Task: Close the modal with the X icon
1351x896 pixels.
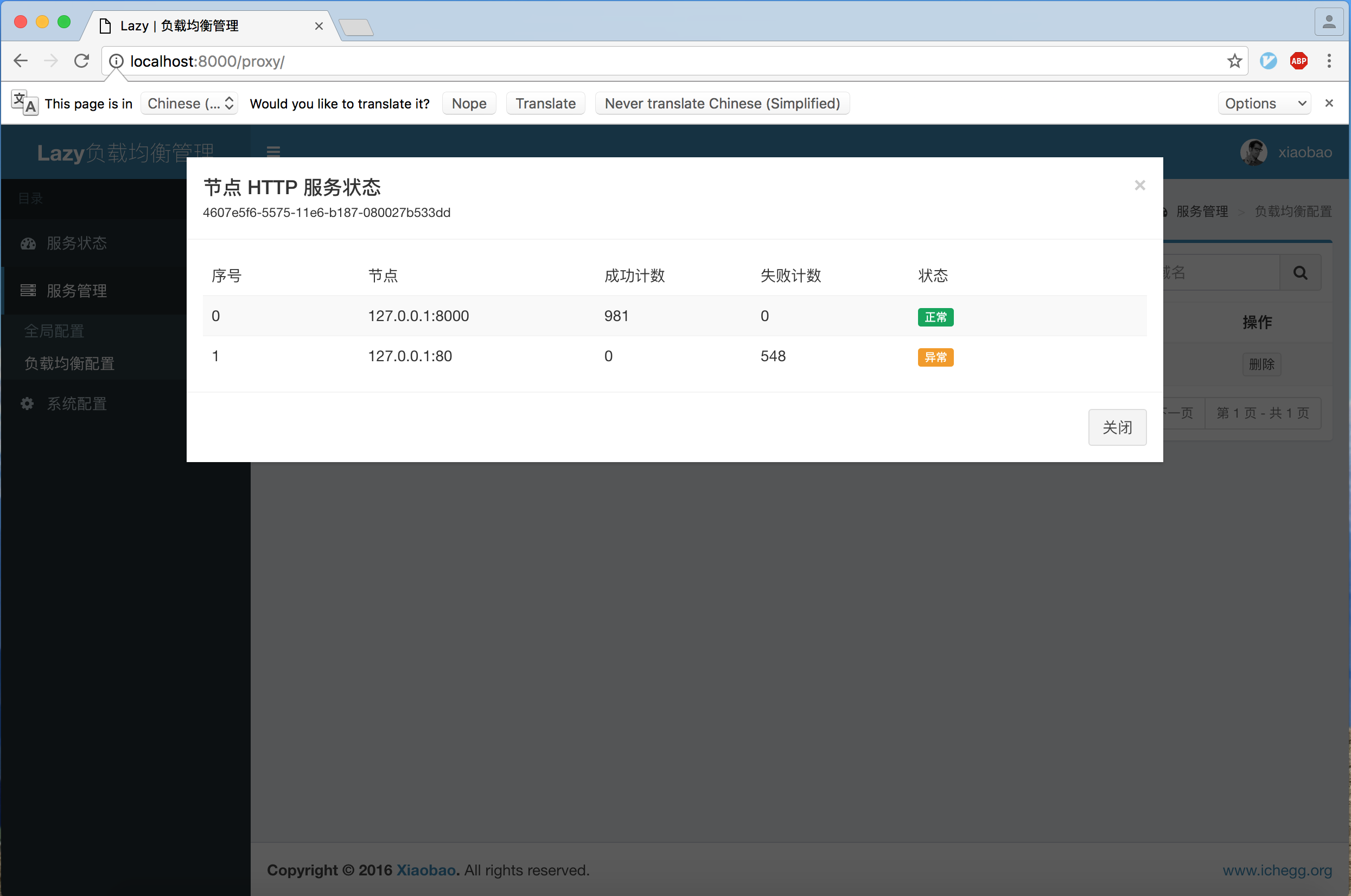Action: tap(1139, 185)
